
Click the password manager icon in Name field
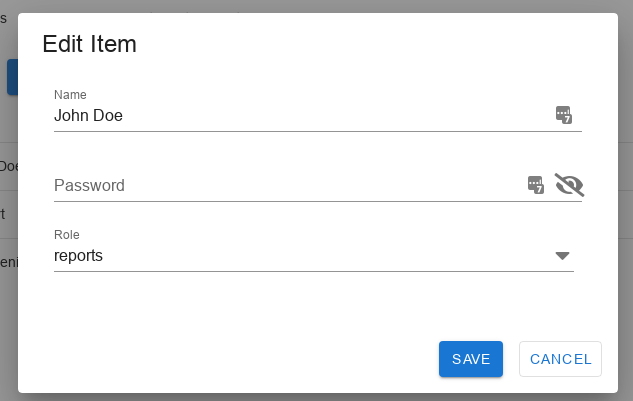pos(564,115)
